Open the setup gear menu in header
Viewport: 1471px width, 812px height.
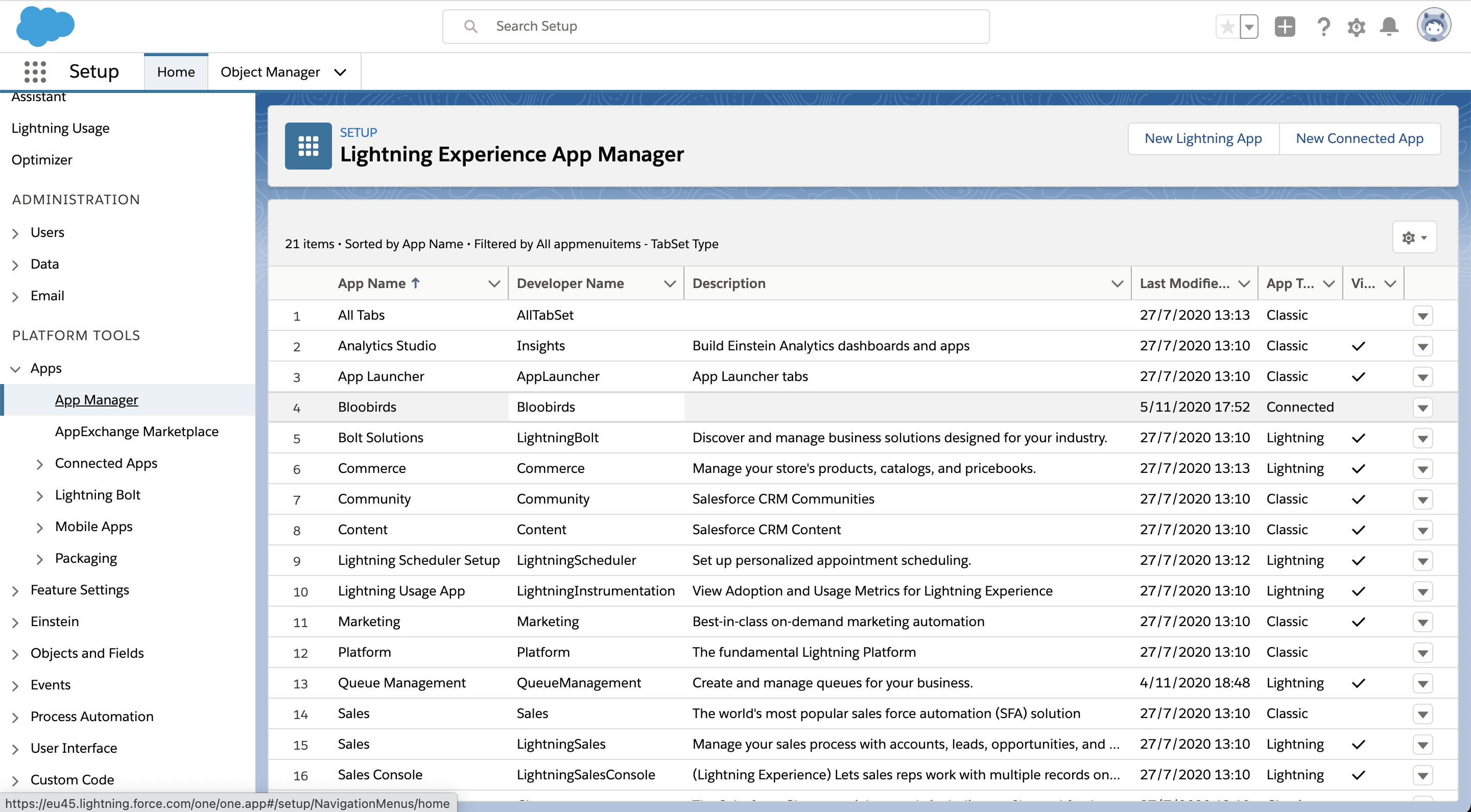1356,27
